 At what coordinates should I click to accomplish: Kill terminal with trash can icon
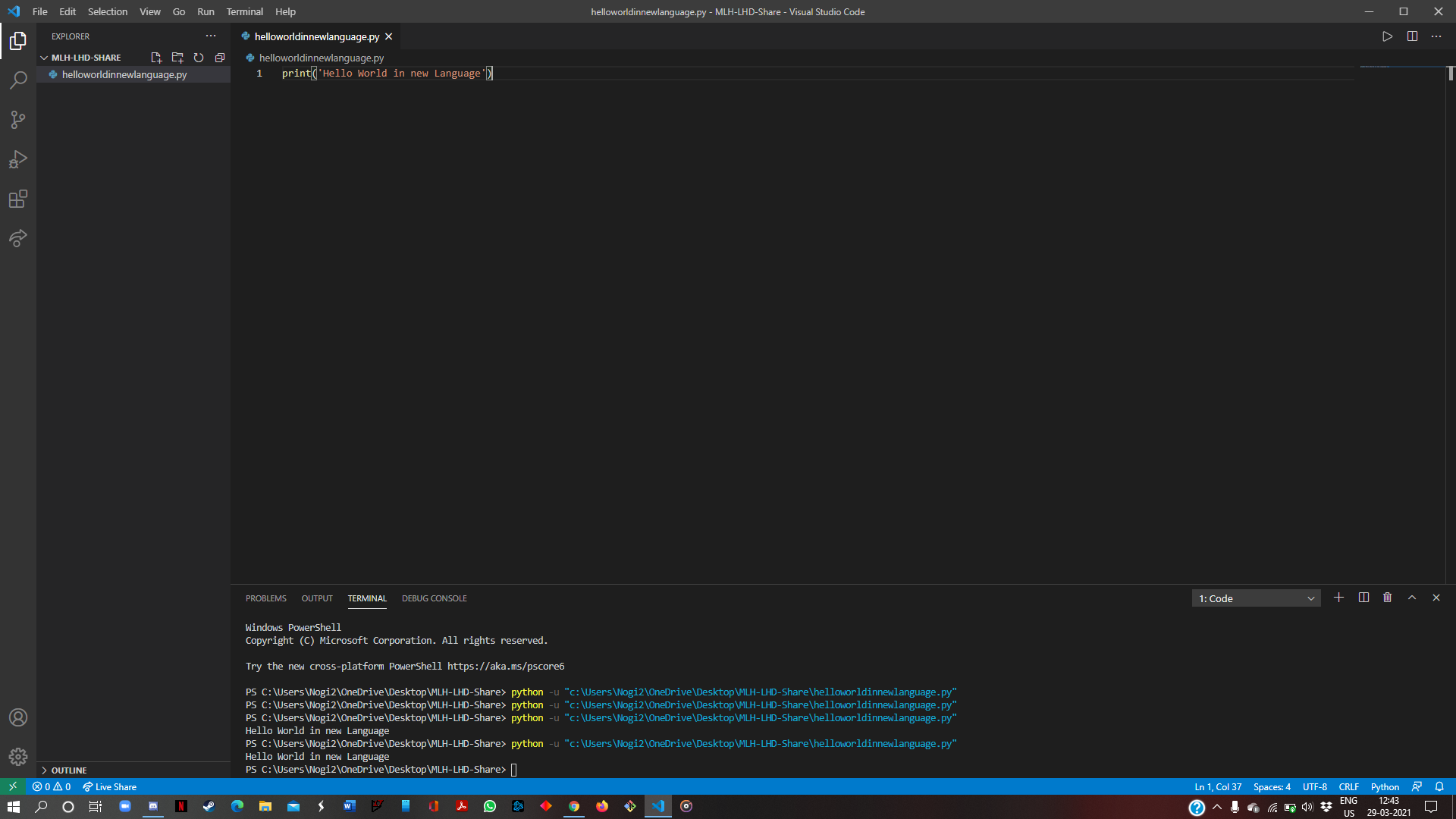pos(1387,598)
